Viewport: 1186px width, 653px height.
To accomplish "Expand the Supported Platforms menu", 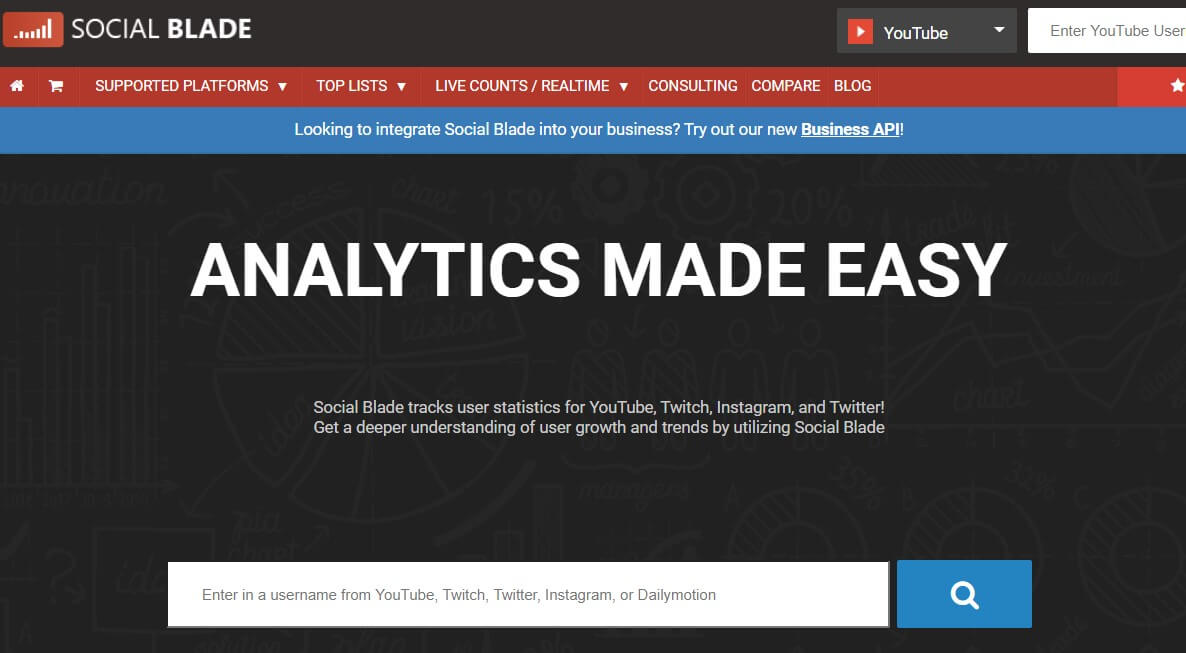I will click(191, 86).
